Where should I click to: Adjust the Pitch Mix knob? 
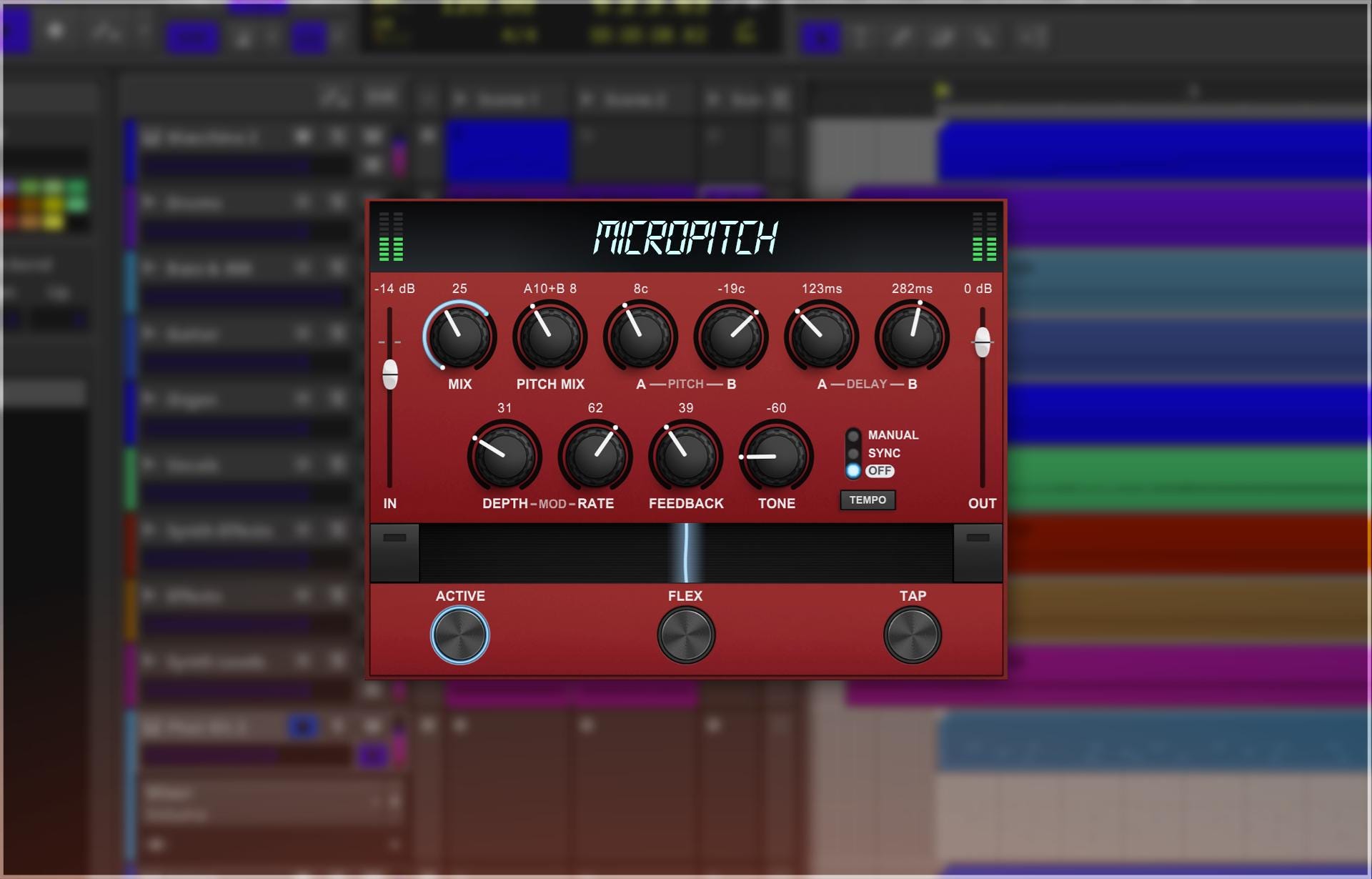(550, 336)
